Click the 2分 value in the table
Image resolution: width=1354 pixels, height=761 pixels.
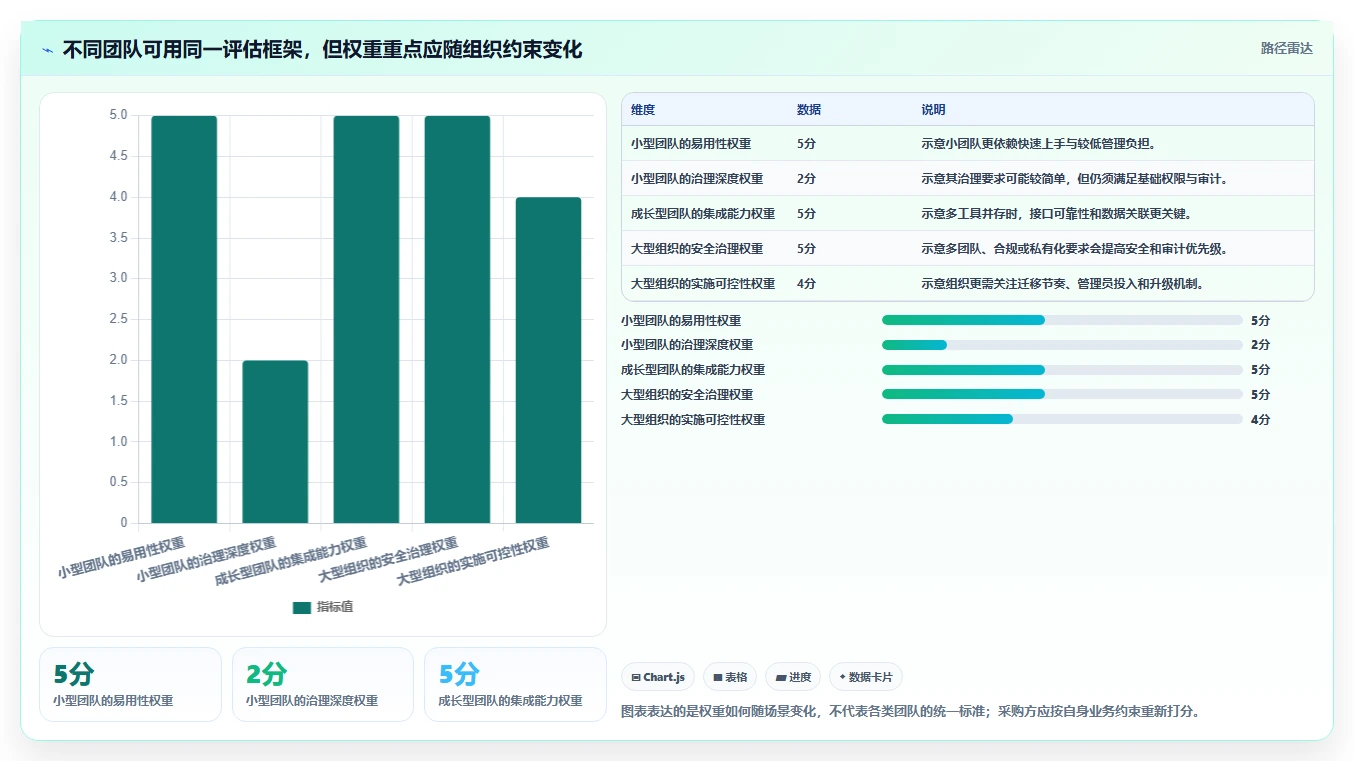[x=806, y=179]
